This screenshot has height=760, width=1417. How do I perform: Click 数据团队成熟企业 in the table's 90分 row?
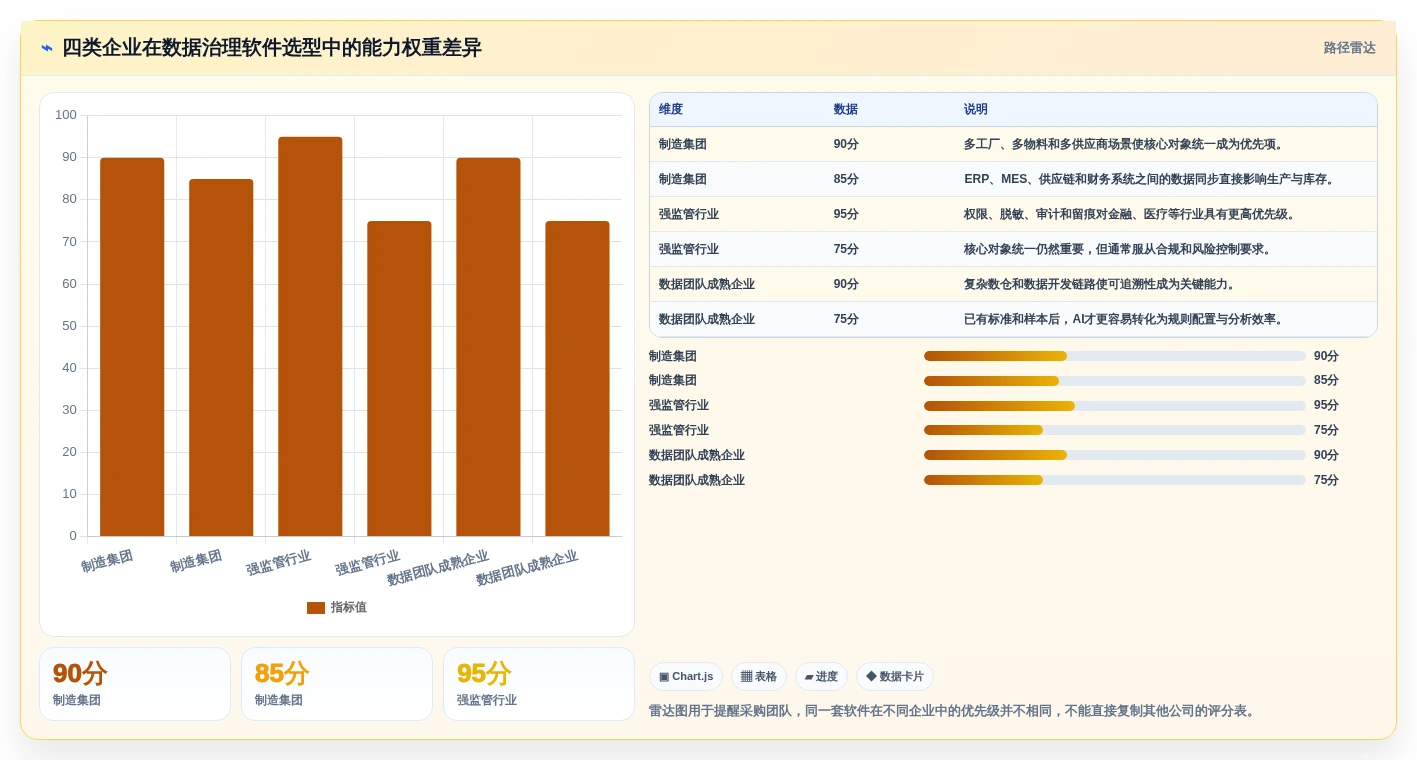pyautogui.click(x=707, y=284)
